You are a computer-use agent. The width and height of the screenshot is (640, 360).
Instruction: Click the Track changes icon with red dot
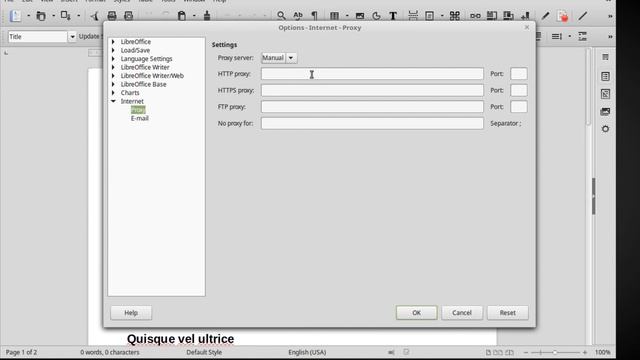pyautogui.click(x=562, y=16)
